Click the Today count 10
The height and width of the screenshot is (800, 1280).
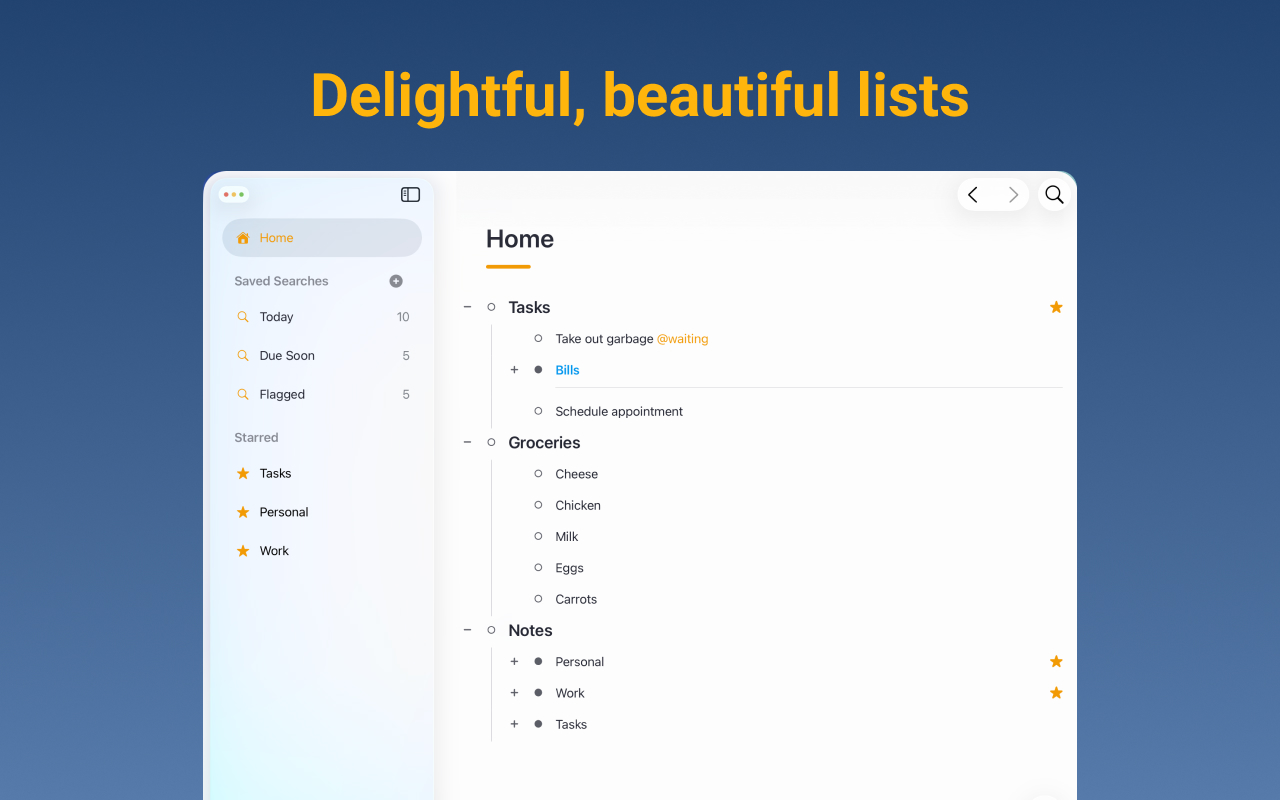403,317
